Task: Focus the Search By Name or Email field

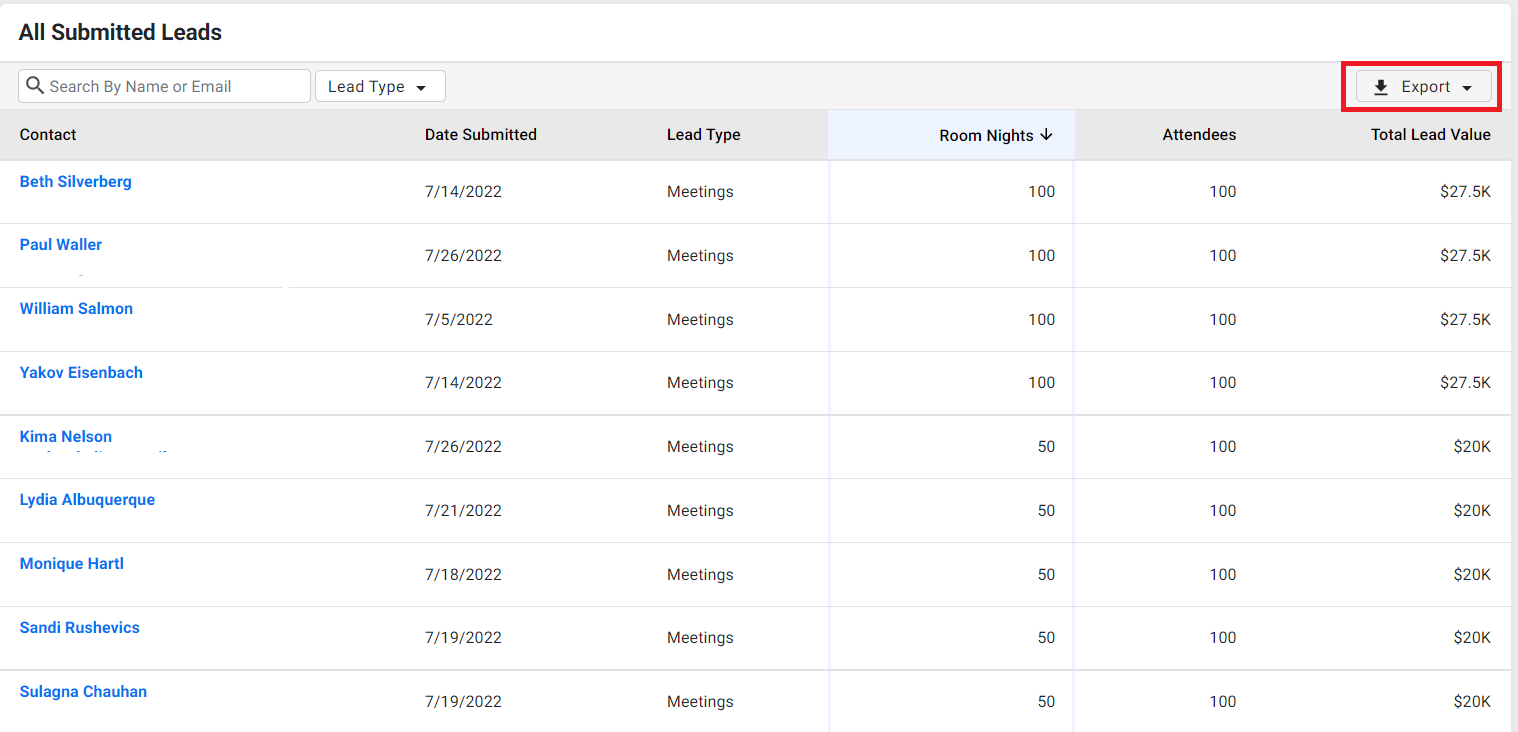Action: coord(164,86)
